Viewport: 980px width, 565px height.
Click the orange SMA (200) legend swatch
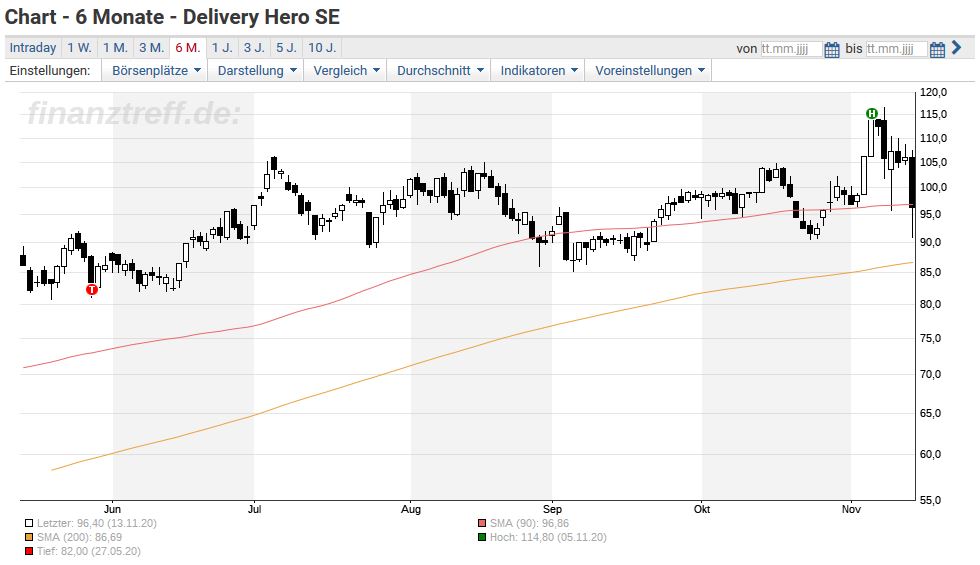[x=29, y=538]
